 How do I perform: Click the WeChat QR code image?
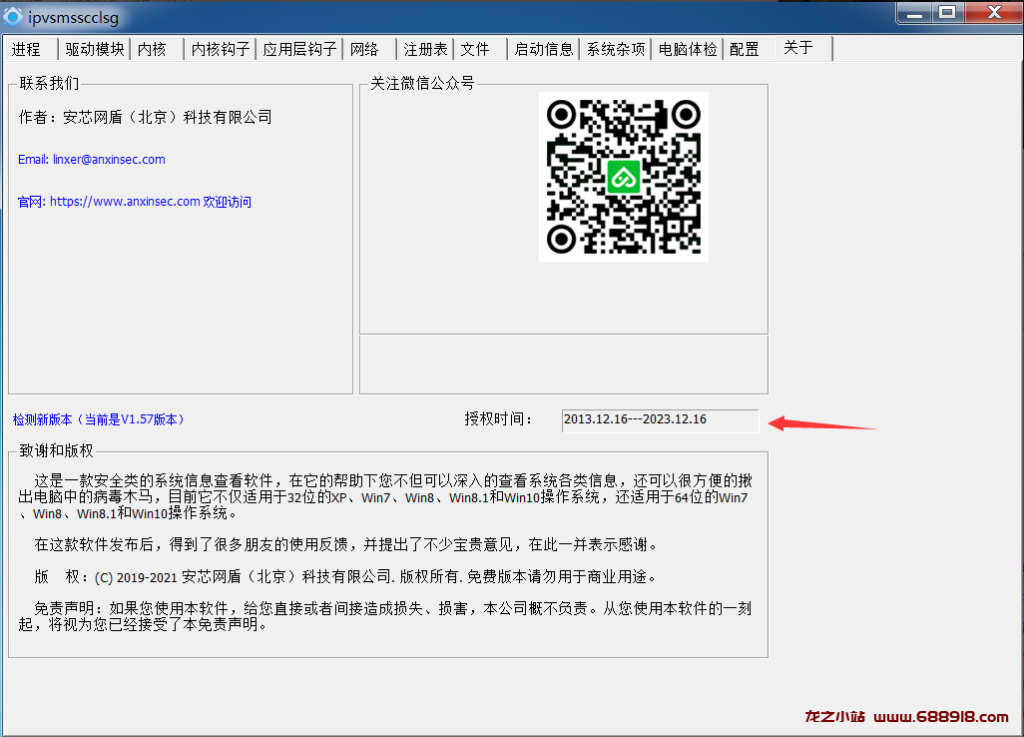coord(624,177)
